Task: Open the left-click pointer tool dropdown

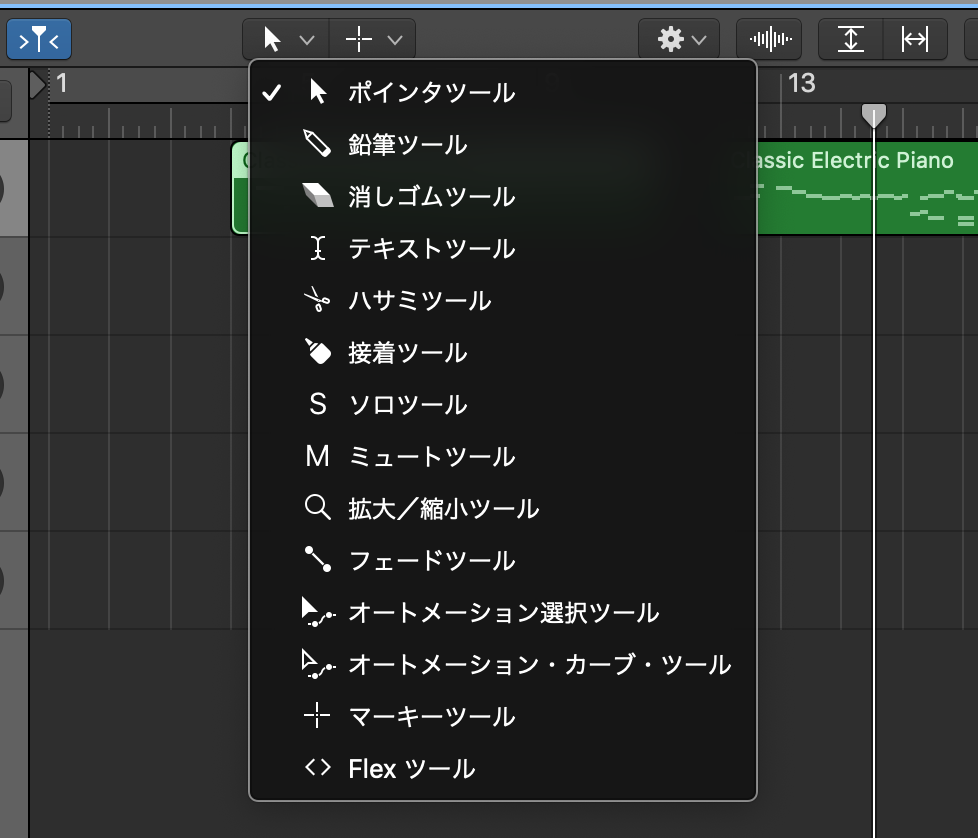Action: click(x=286, y=40)
